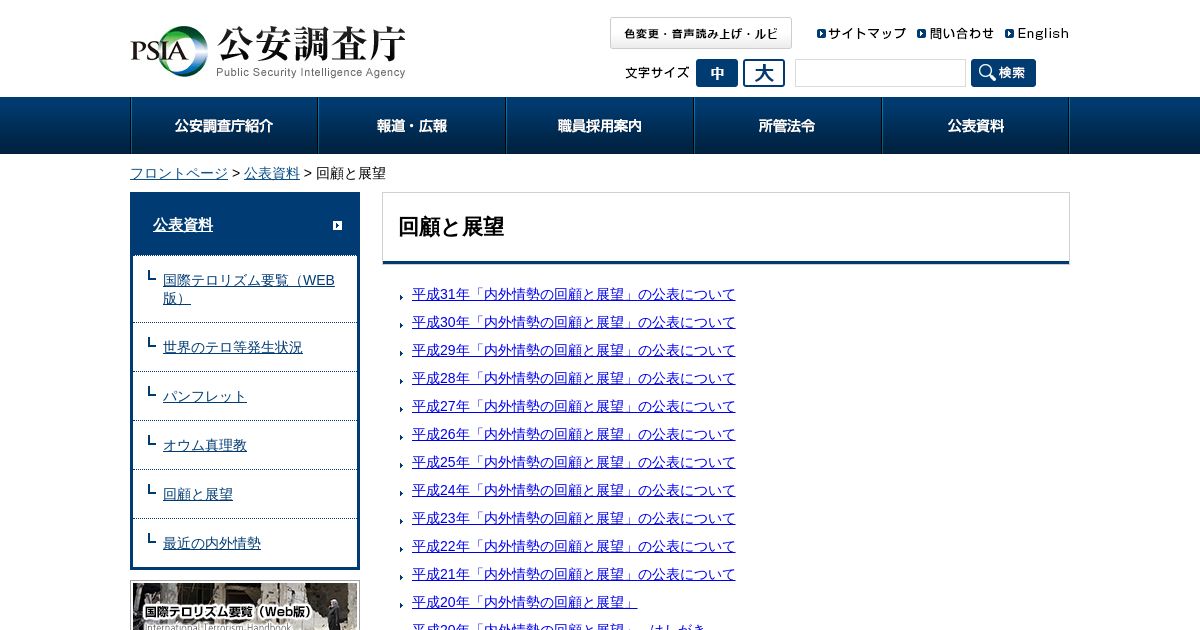
Task: Open 平成21年 回顧と展望 publication link
Action: point(574,574)
